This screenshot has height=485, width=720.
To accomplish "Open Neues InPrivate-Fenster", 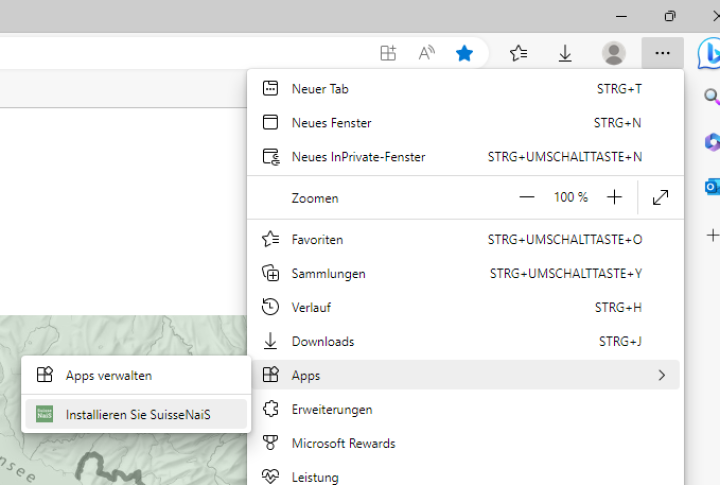I will (x=358, y=157).
